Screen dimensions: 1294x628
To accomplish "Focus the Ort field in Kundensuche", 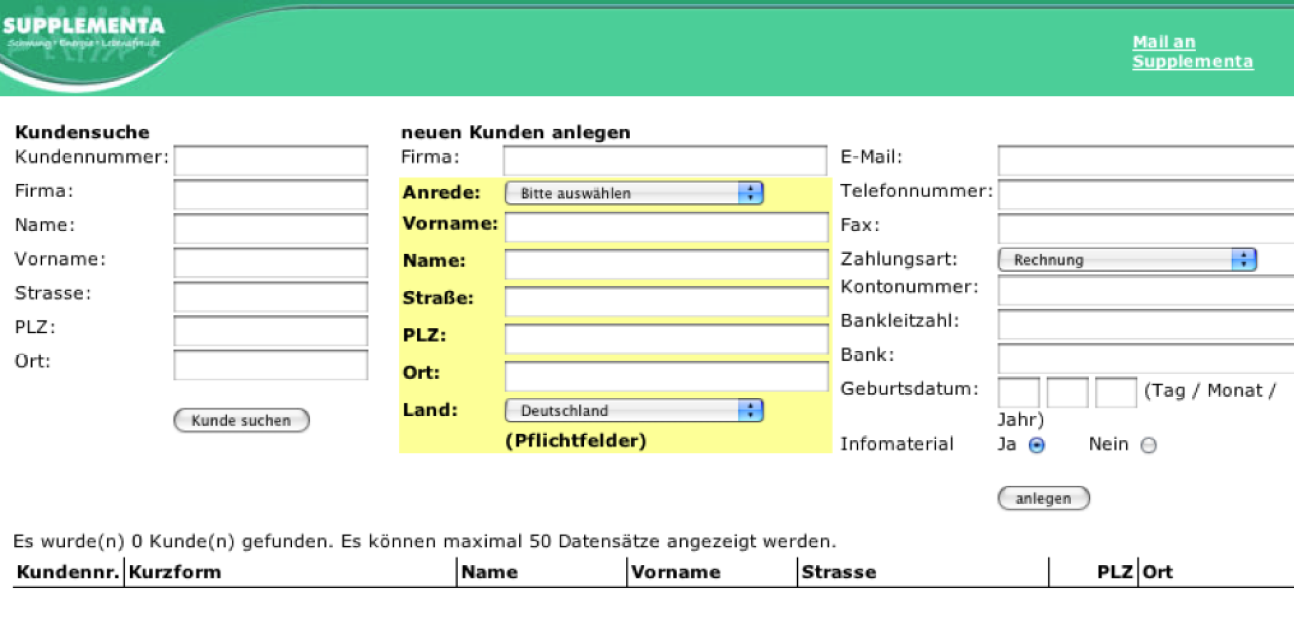I will click(x=271, y=365).
